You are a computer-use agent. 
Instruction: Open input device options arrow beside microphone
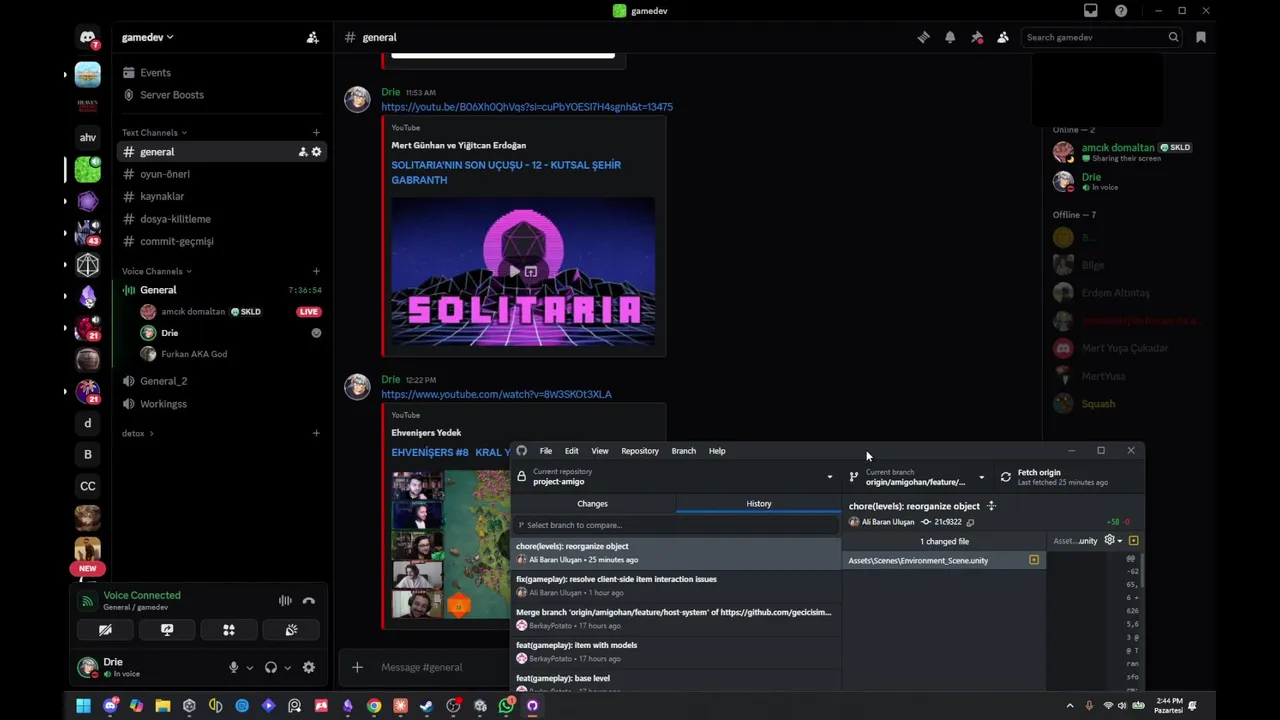point(250,668)
